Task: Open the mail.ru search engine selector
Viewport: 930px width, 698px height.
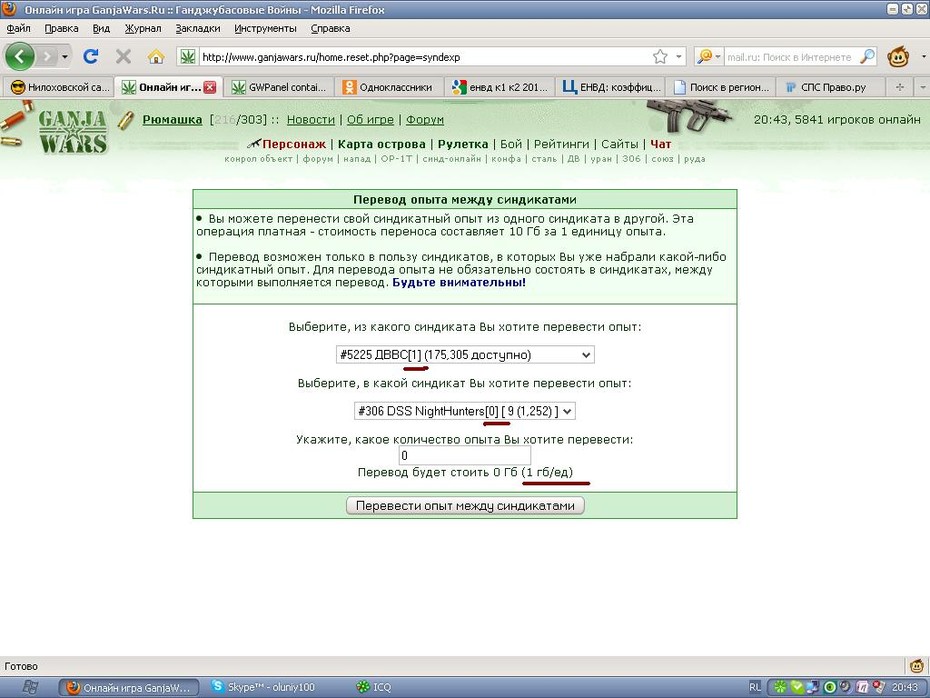Action: pos(709,57)
